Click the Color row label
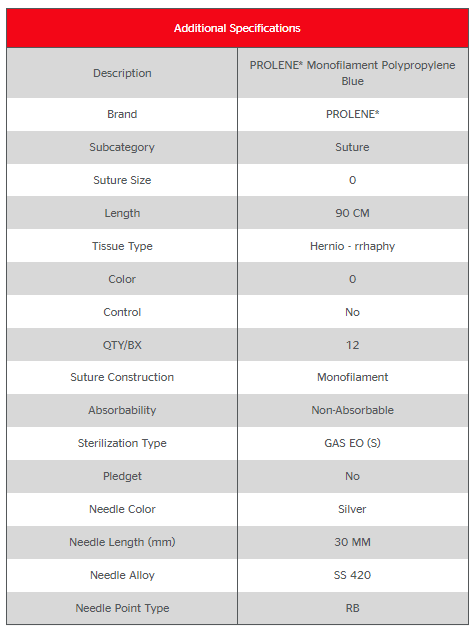 click(x=122, y=279)
